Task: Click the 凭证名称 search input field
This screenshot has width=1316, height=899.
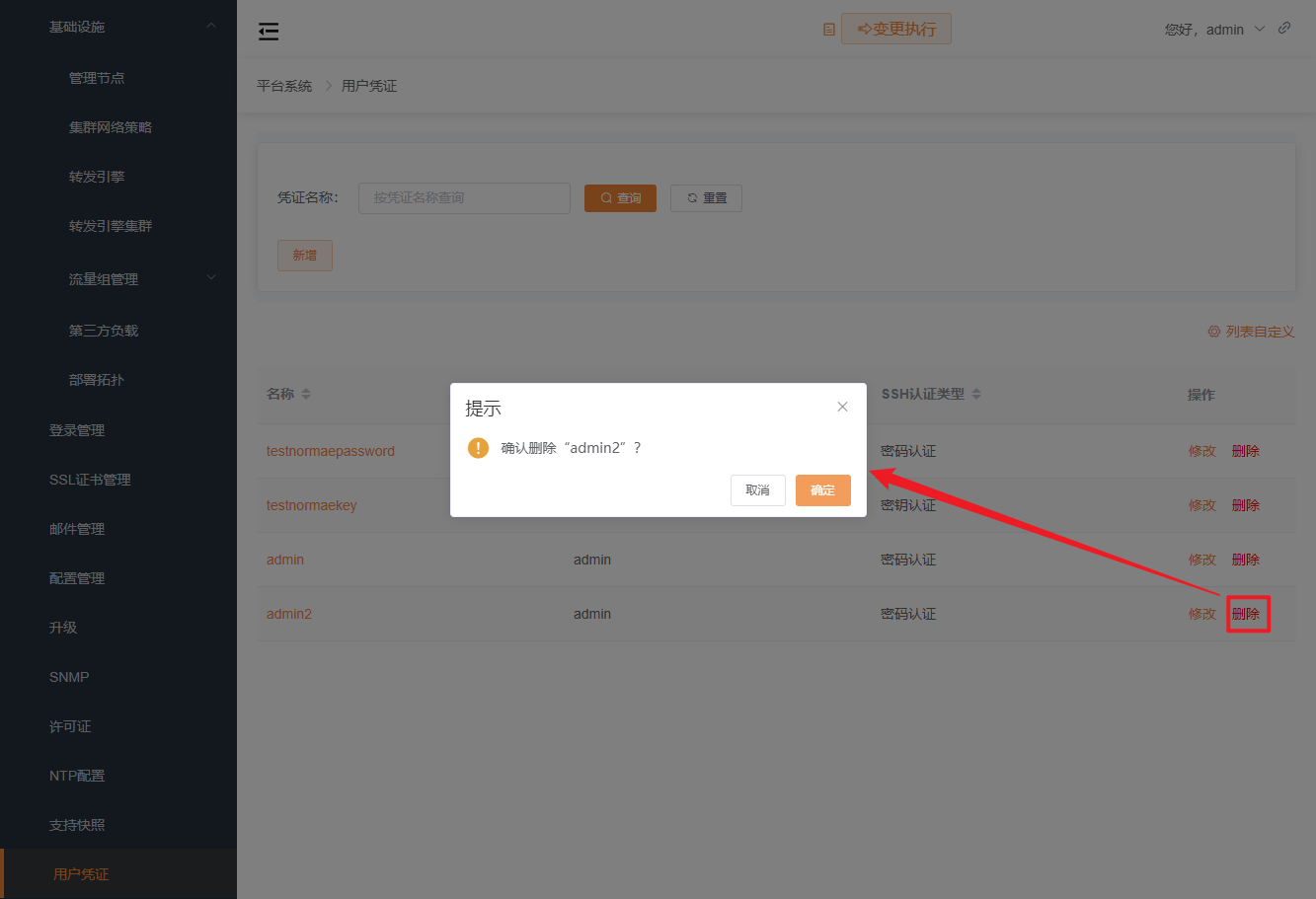Action: [x=464, y=197]
